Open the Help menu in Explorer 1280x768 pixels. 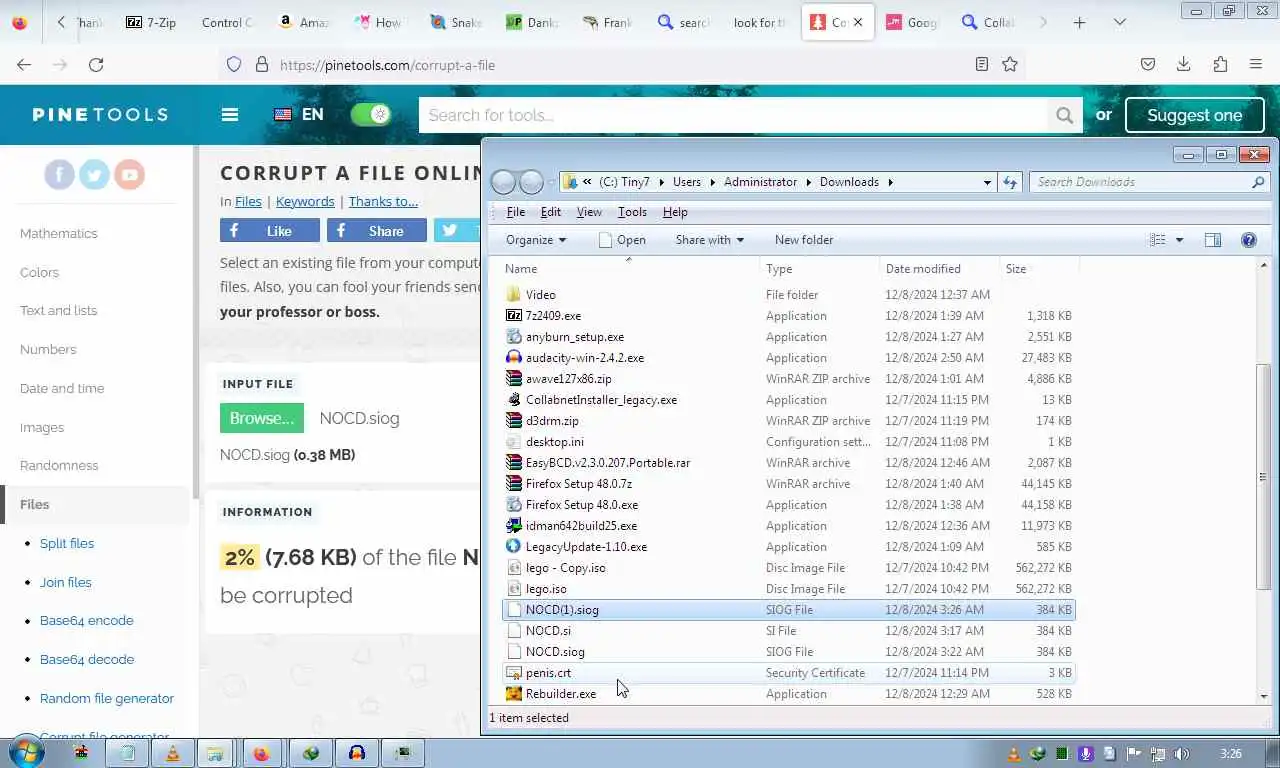[675, 212]
